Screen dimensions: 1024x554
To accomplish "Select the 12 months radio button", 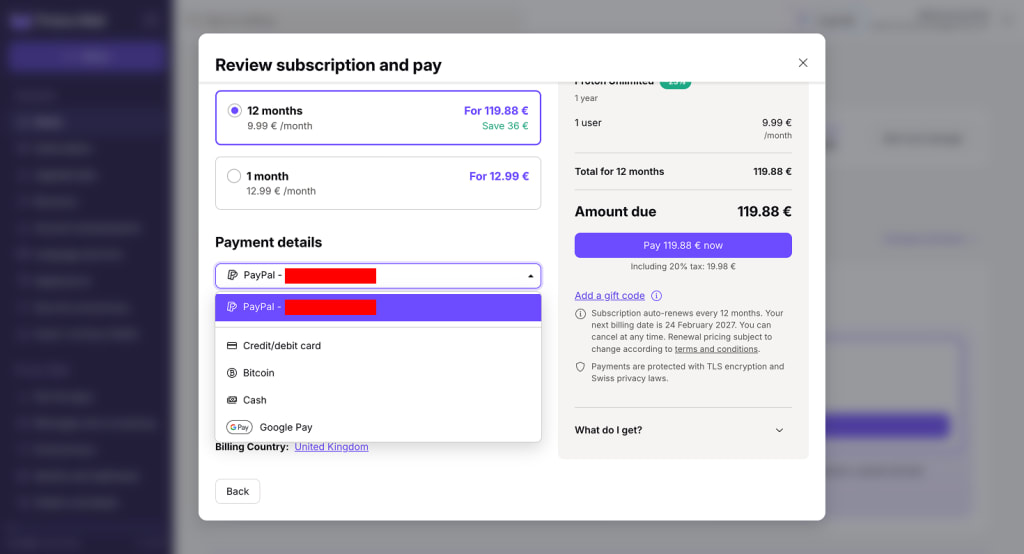I will (x=234, y=110).
